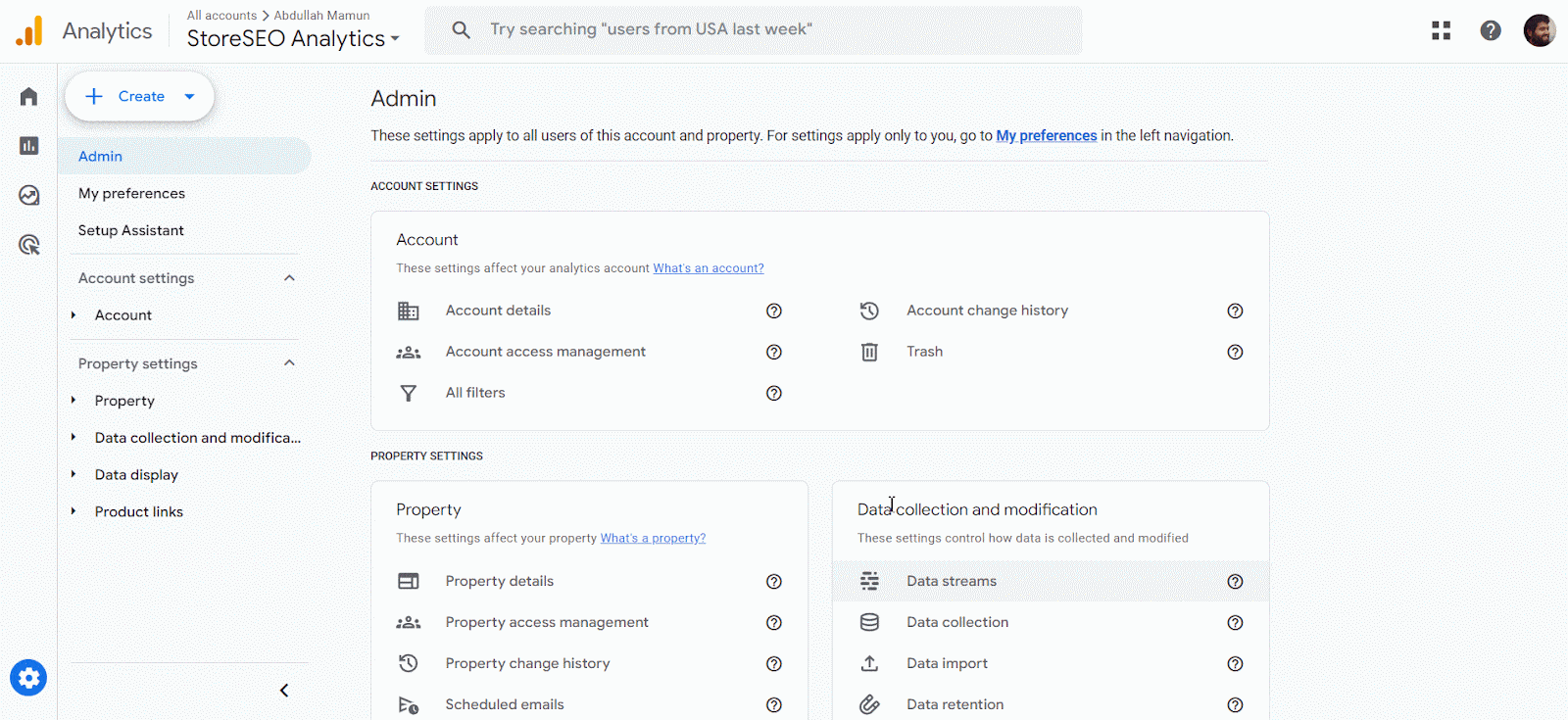Expand the Property tree item
This screenshot has height=720, width=1568.
(x=73, y=400)
